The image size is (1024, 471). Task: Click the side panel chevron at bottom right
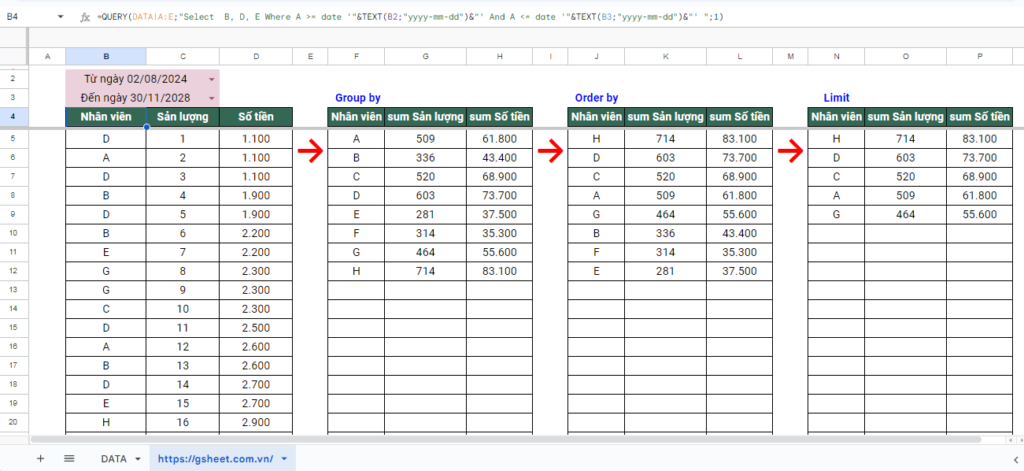(1016, 459)
